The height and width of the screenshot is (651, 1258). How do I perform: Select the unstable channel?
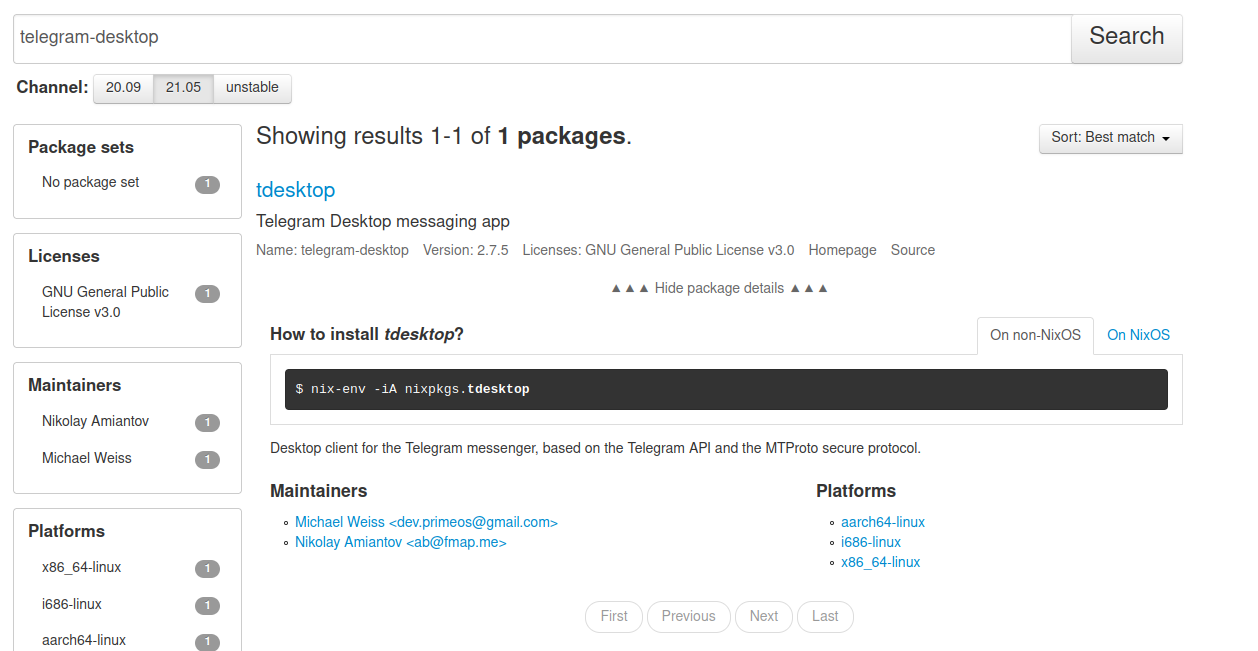(x=252, y=88)
